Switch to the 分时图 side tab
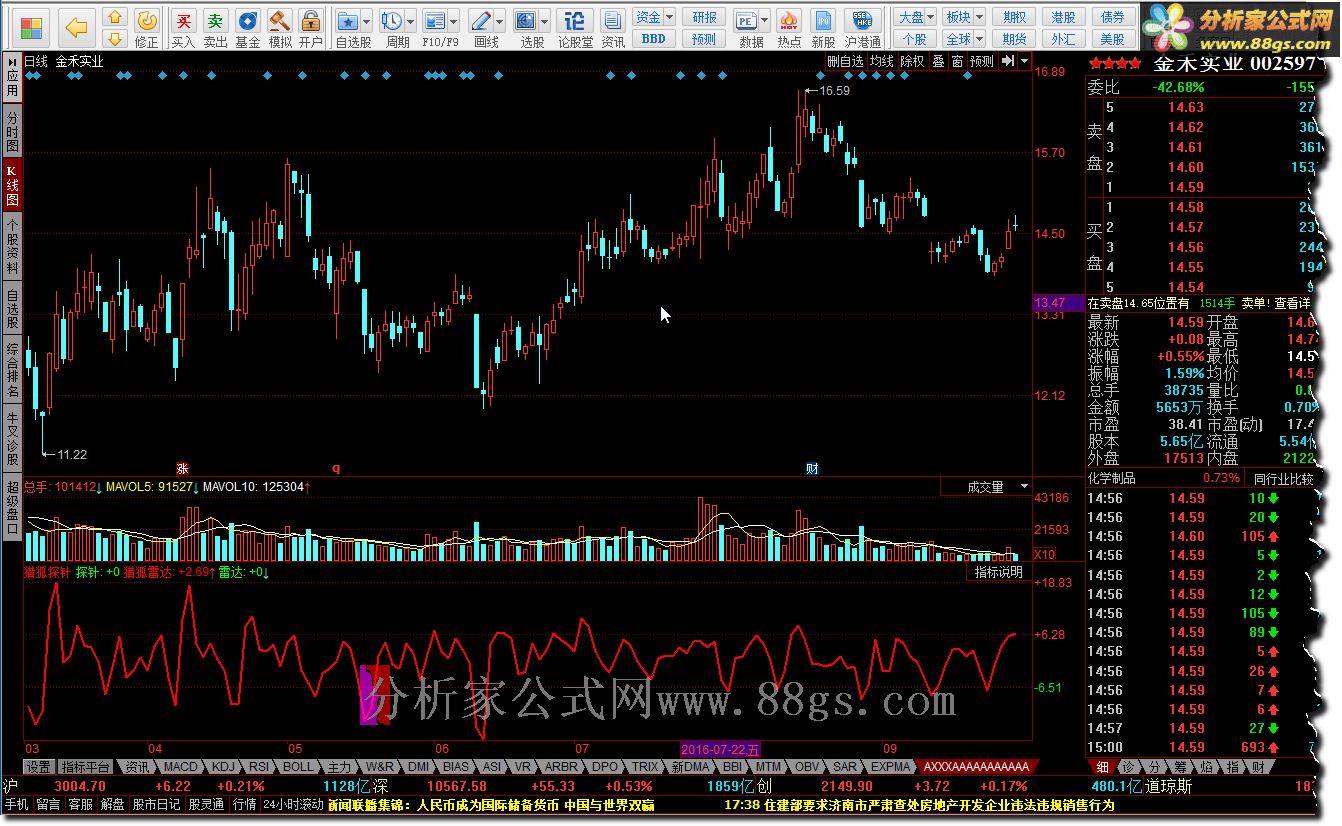 click(x=13, y=132)
